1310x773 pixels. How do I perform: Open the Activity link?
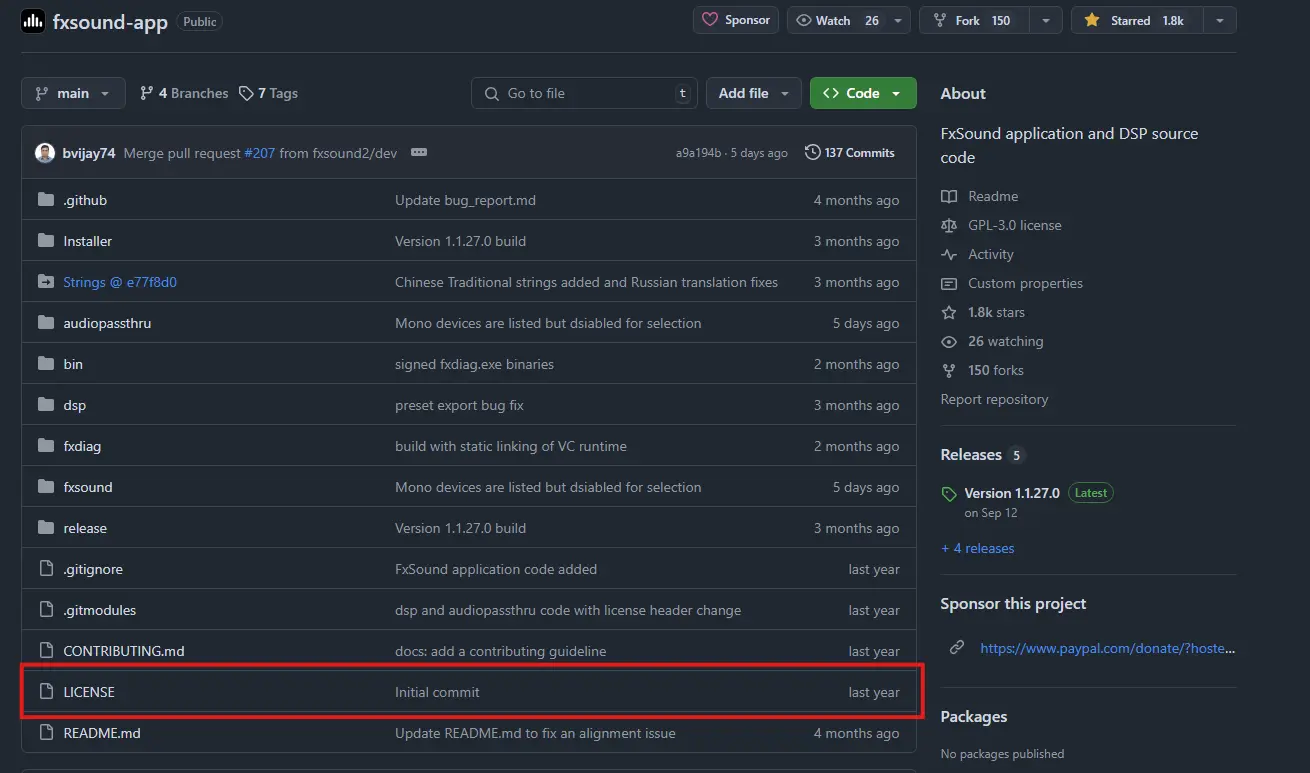[x=991, y=254]
